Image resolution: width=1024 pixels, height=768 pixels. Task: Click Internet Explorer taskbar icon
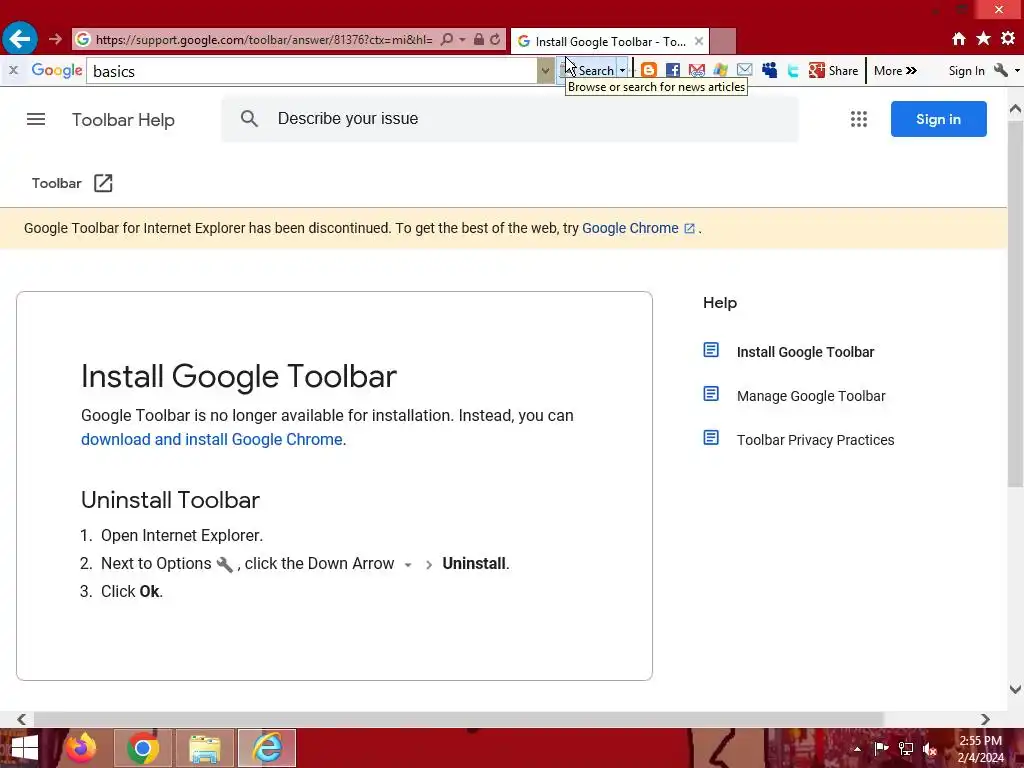pos(267,748)
